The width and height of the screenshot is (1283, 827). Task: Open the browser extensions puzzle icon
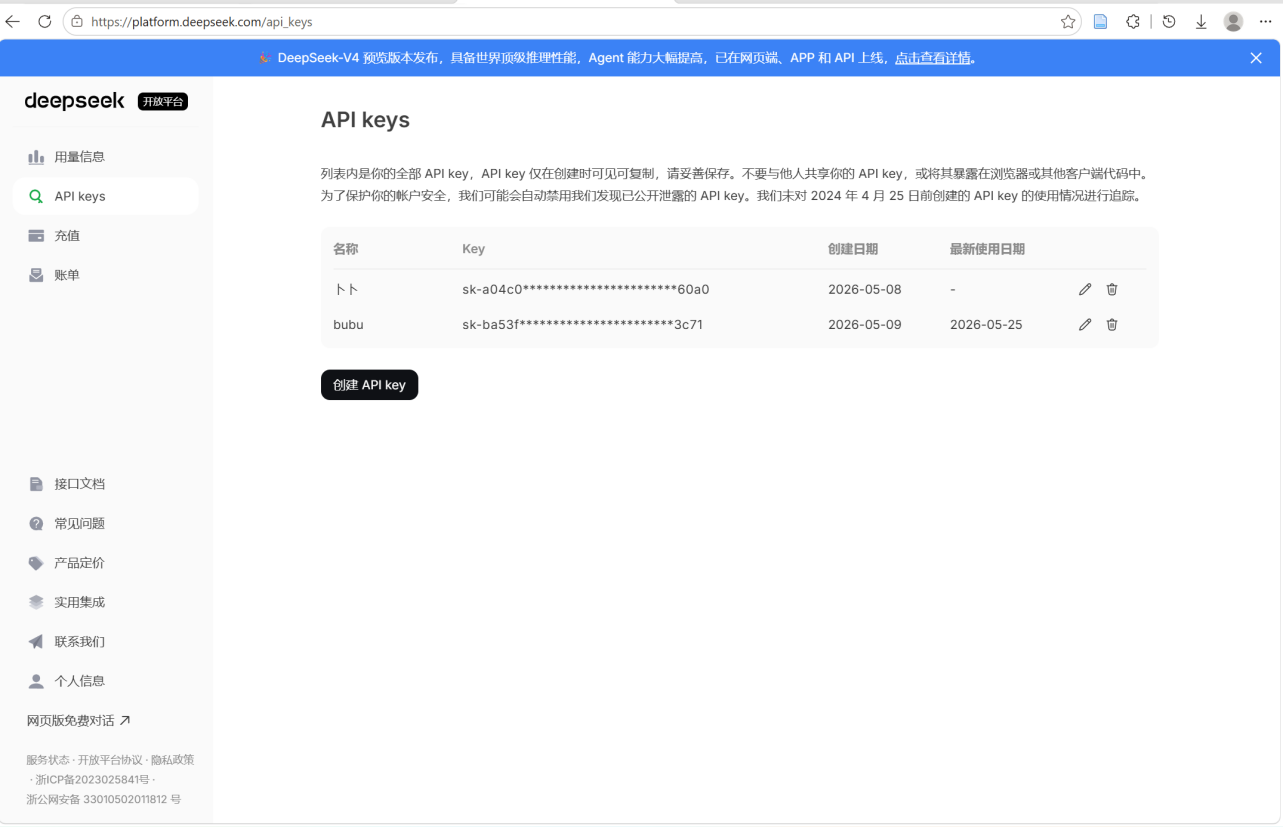click(x=1133, y=21)
